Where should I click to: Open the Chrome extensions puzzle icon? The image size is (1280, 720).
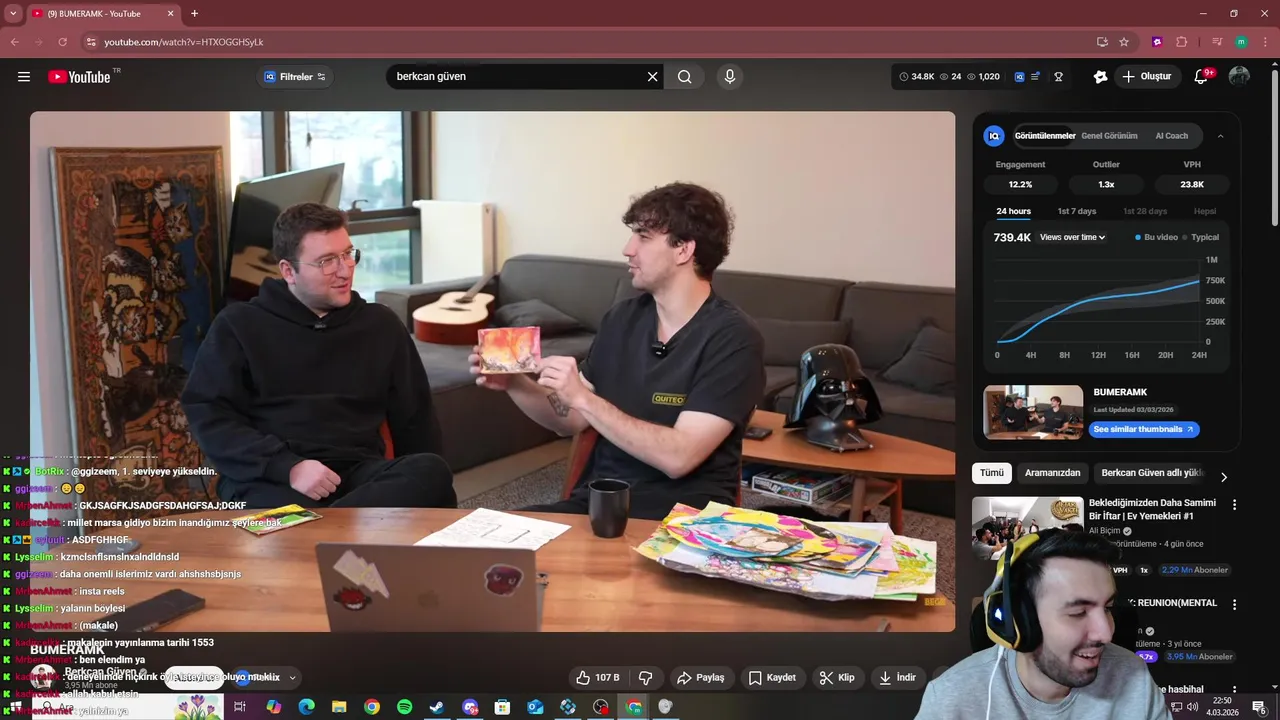pos(1181,42)
